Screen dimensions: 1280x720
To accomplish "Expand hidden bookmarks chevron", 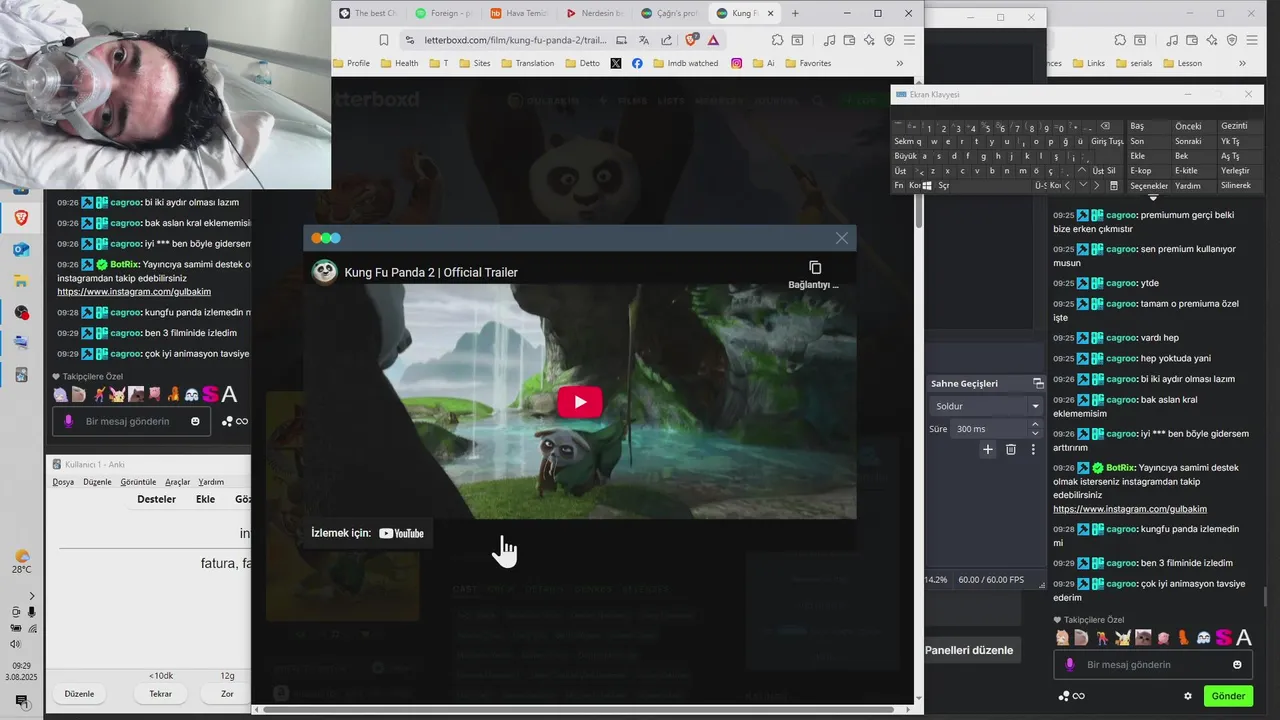I will [x=899, y=63].
